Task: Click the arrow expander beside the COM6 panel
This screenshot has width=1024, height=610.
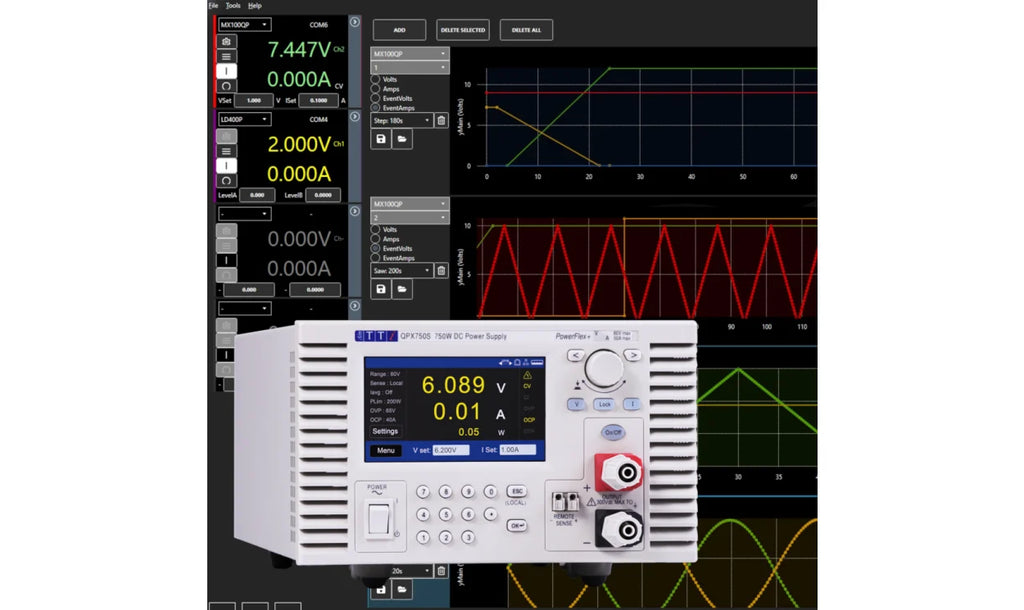Action: pyautogui.click(x=355, y=21)
